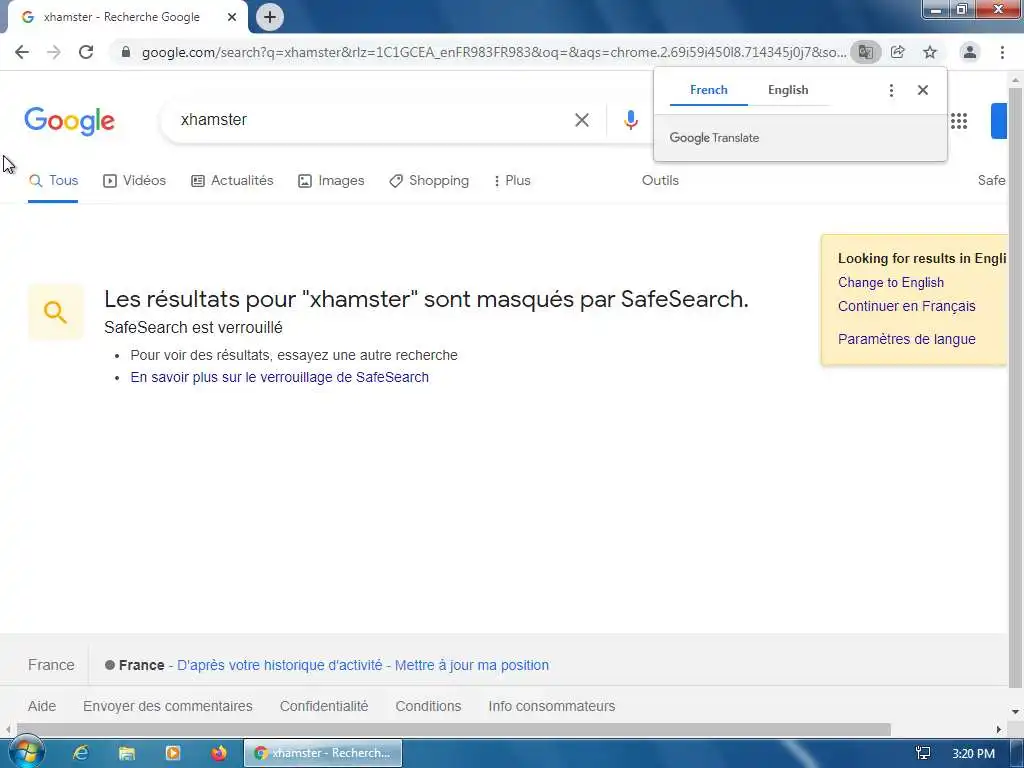The height and width of the screenshot is (768, 1024).
Task: Close the Google Translate popup
Action: pos(923,90)
